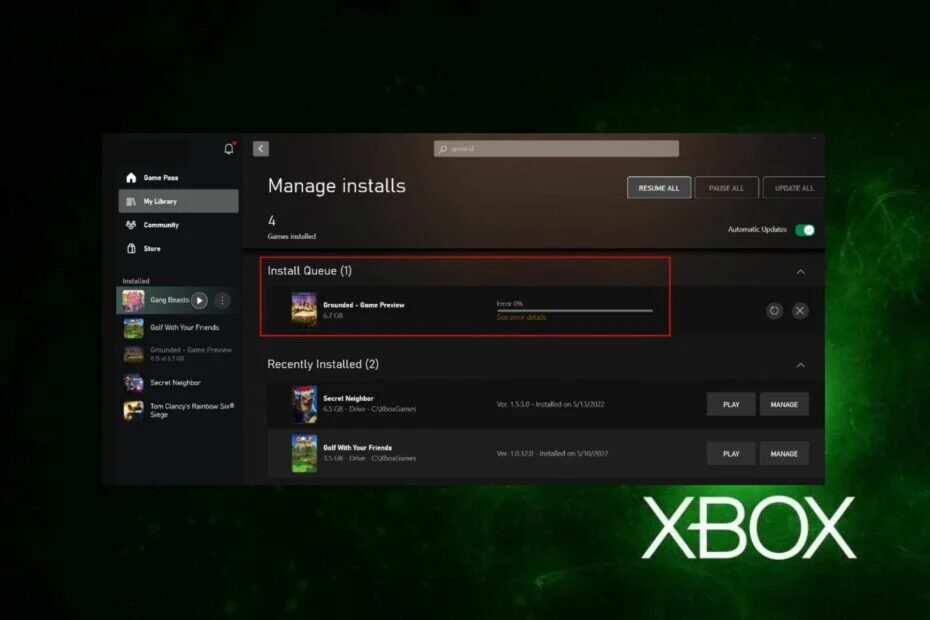
Task: Open notifications via the bell icon
Action: 227,147
